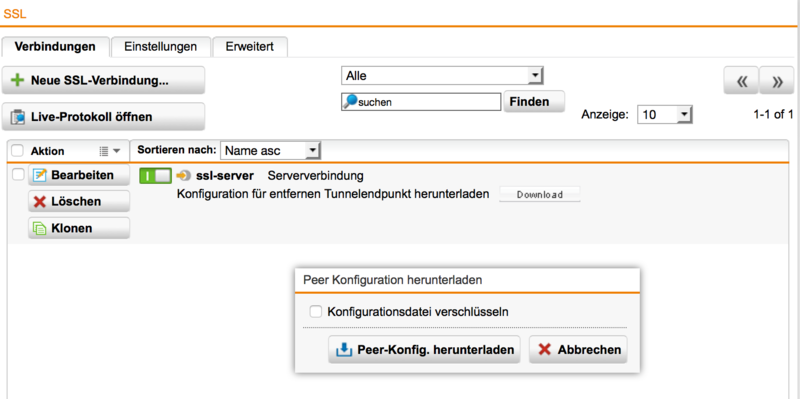
Task: Switch to the Einstellungen tab
Action: point(161,47)
